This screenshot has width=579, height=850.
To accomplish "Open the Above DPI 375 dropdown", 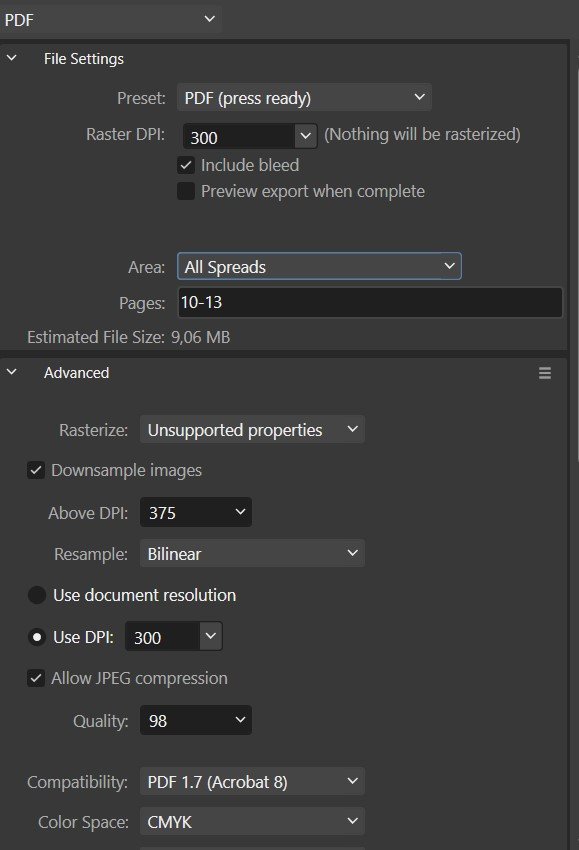I will pyautogui.click(x=196, y=512).
